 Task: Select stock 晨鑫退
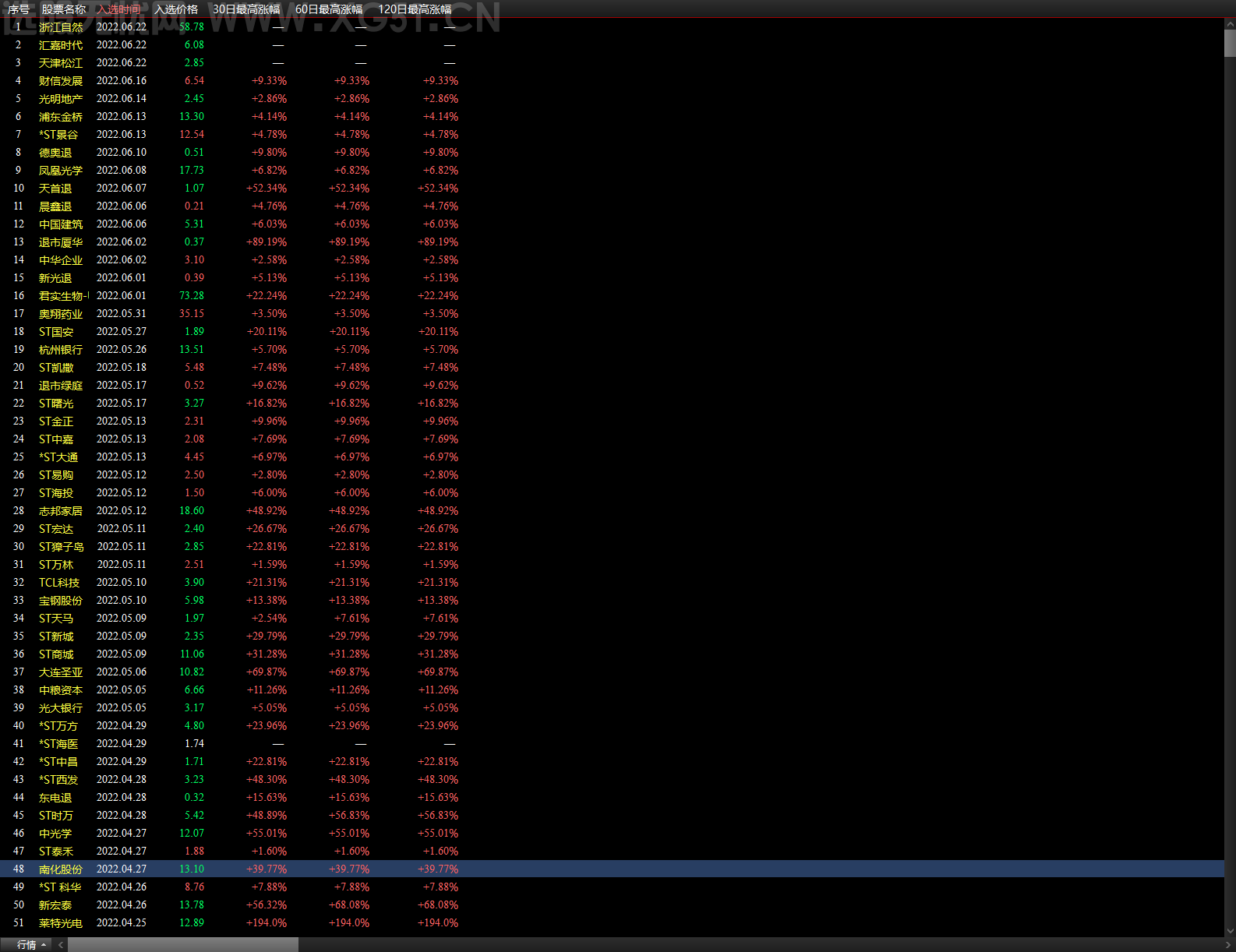55,206
